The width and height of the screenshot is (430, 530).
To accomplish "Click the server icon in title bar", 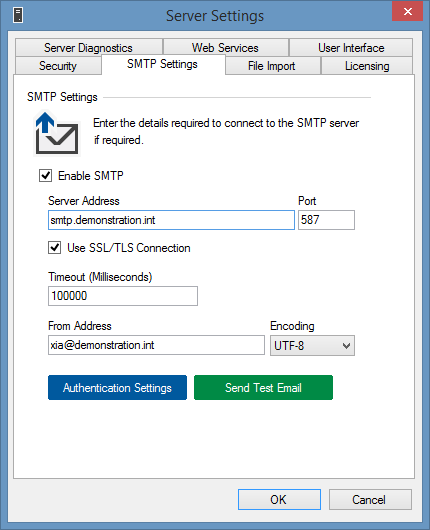I will click(x=18, y=16).
